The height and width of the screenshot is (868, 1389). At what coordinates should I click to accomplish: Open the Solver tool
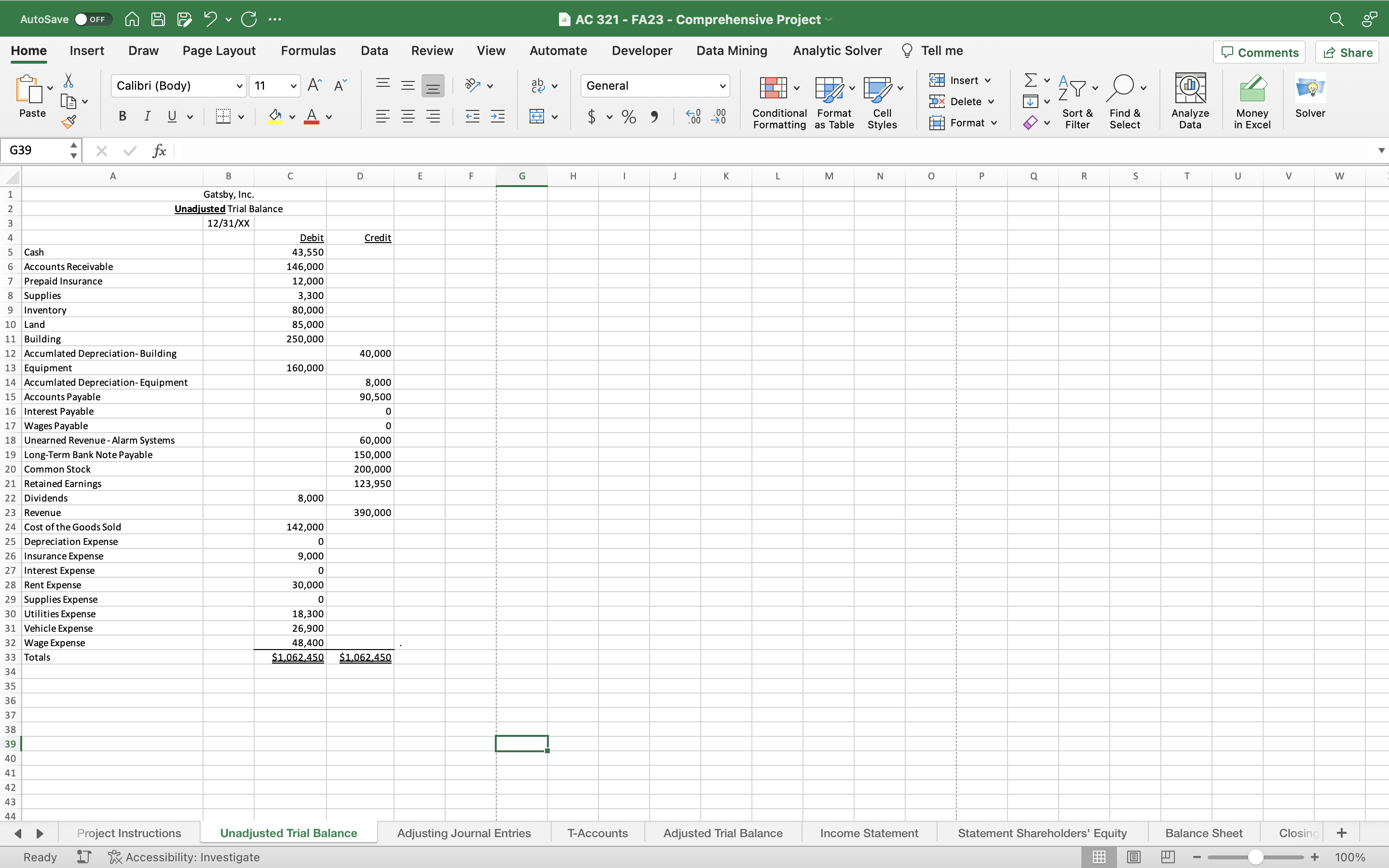coord(1310,97)
